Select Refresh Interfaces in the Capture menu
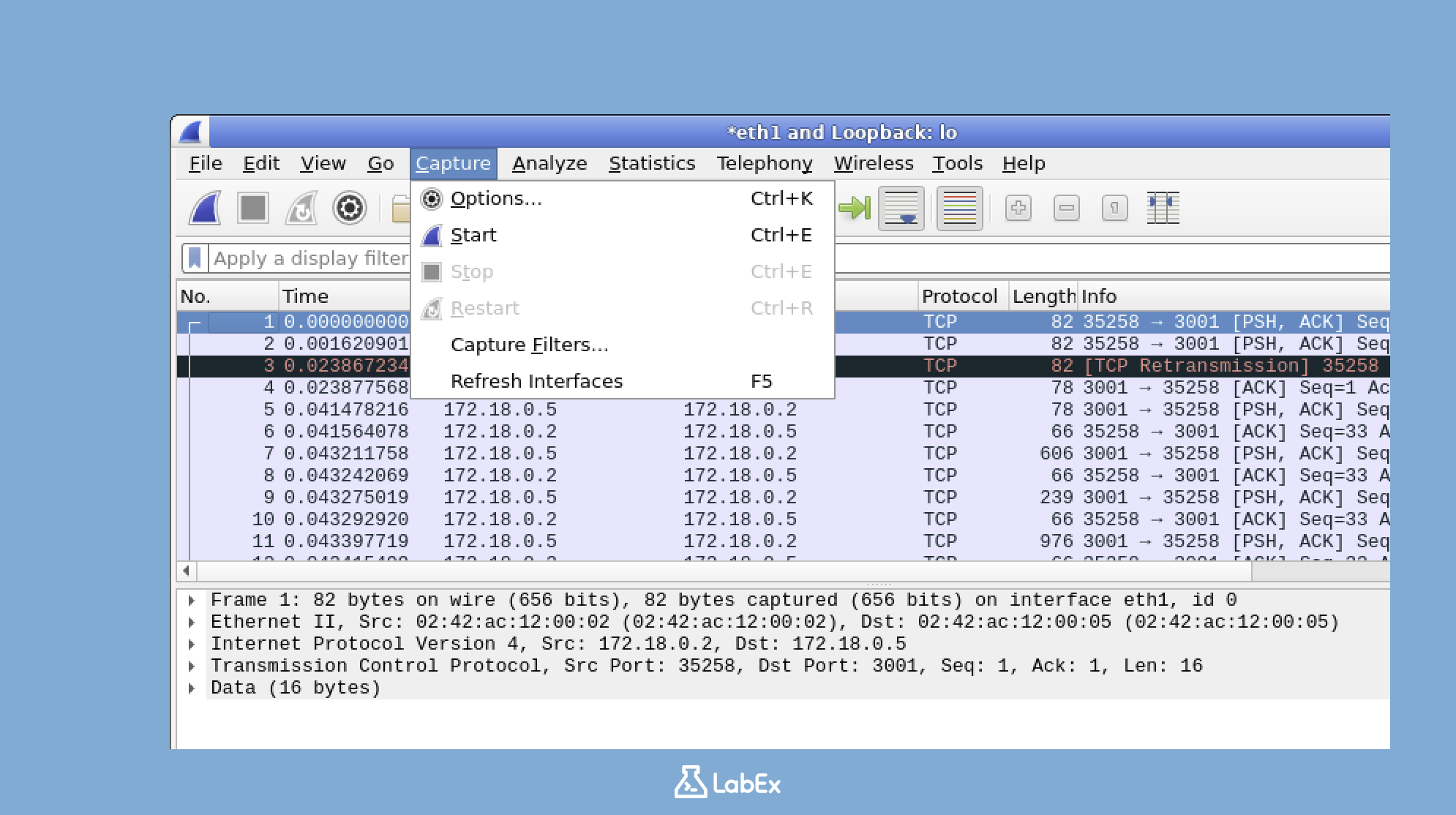 tap(537, 380)
